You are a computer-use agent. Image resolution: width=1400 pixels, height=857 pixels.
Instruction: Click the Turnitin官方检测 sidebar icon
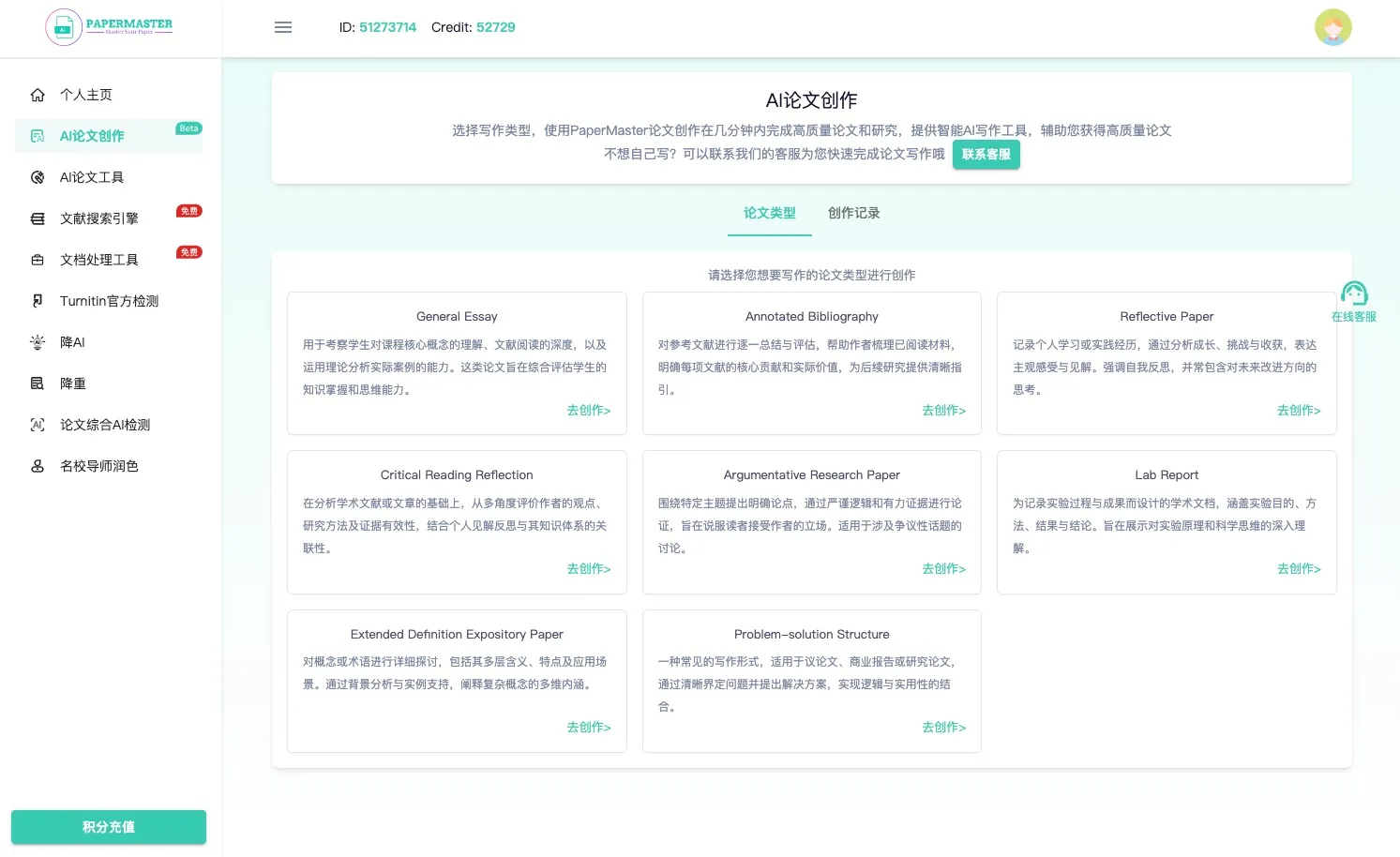[x=38, y=301]
